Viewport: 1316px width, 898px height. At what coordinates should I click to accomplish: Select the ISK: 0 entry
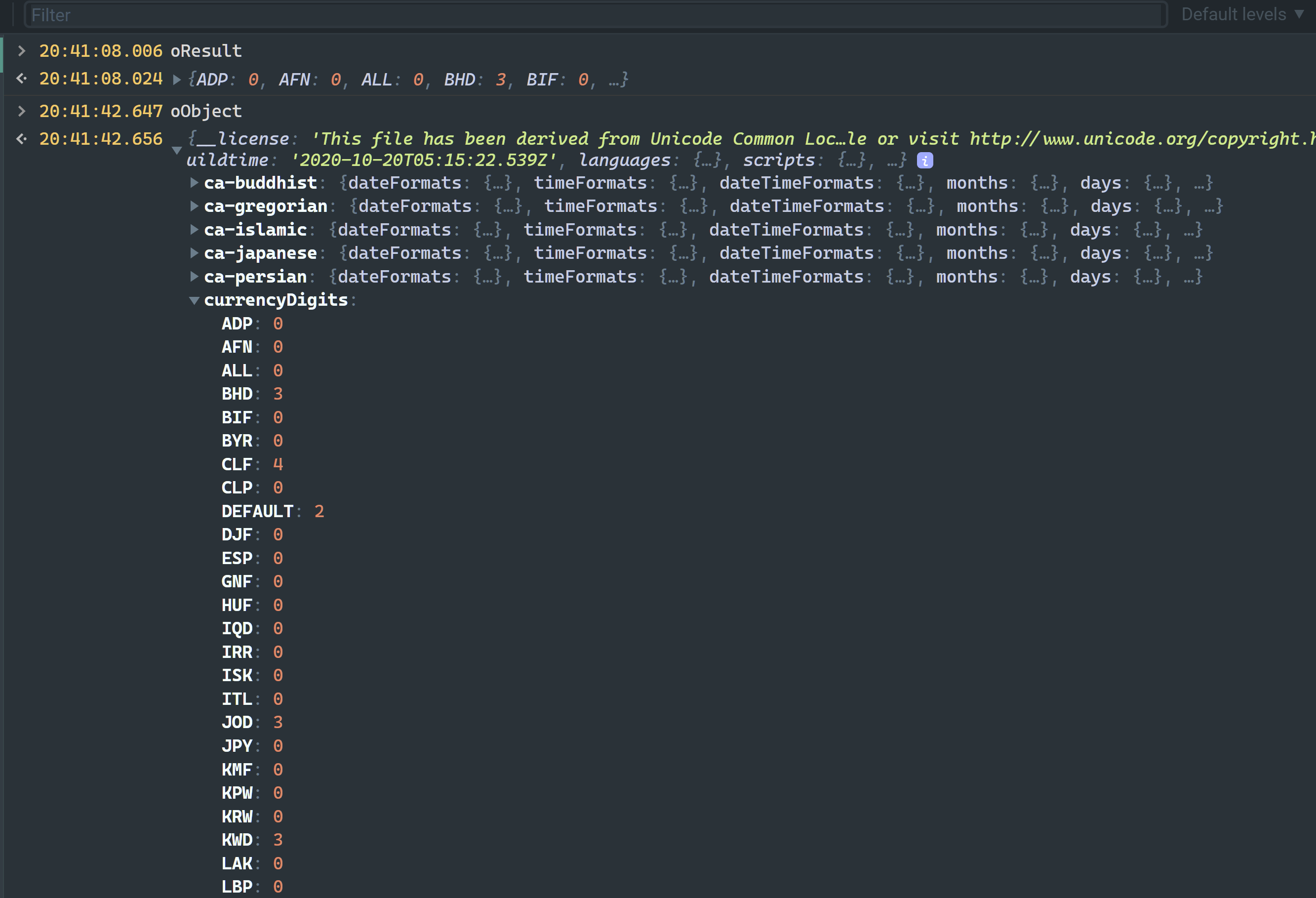coord(252,676)
